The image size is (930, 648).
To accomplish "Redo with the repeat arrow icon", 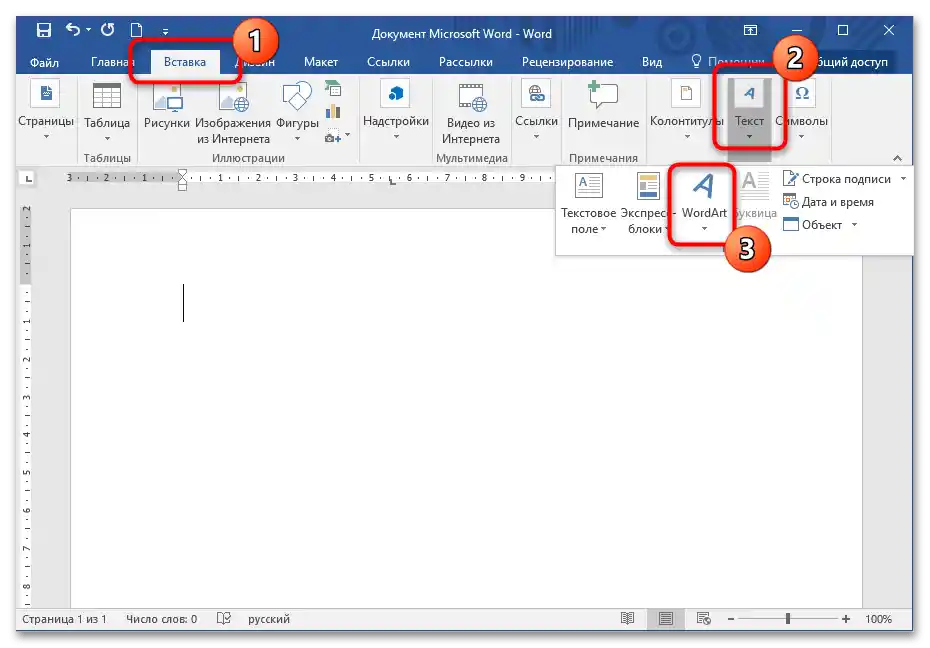I will 107,30.
